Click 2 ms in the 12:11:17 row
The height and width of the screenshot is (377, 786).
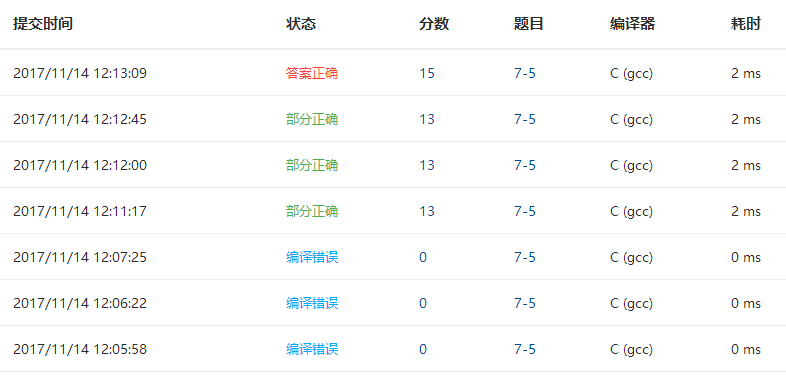746,212
